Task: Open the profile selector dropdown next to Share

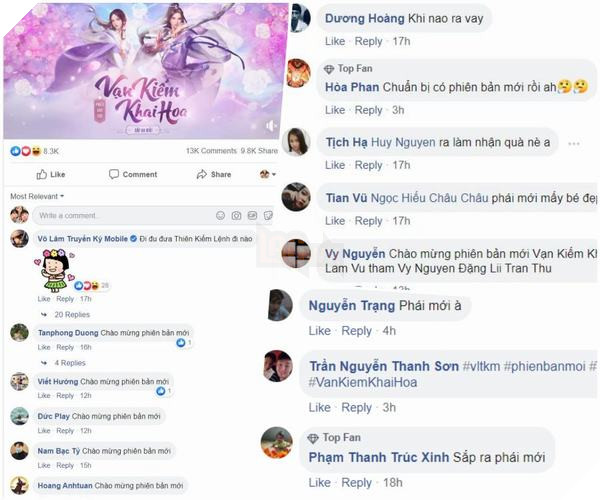Action: tap(267, 174)
